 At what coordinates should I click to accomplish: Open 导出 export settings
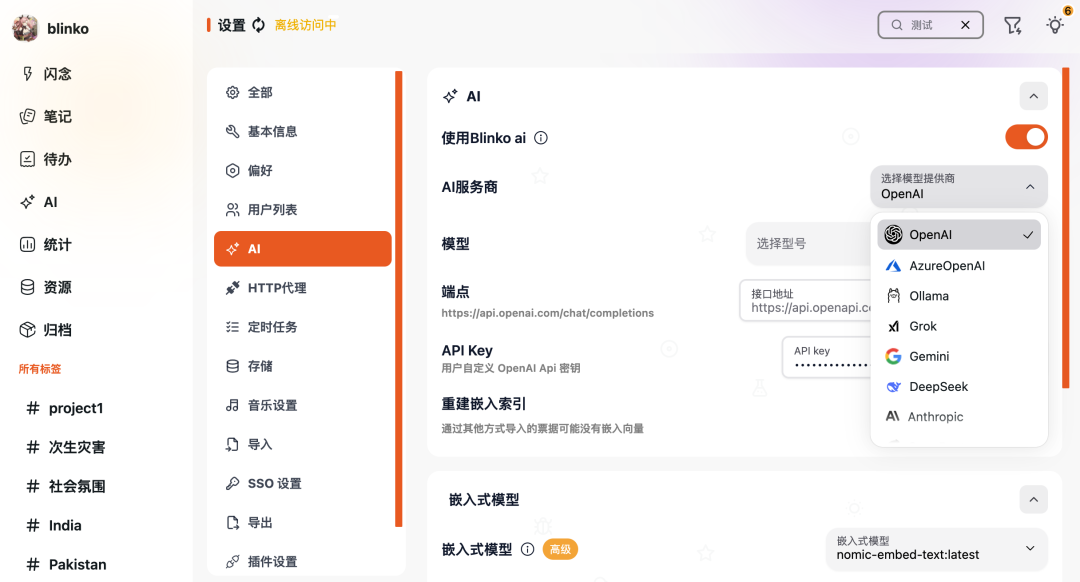point(302,523)
